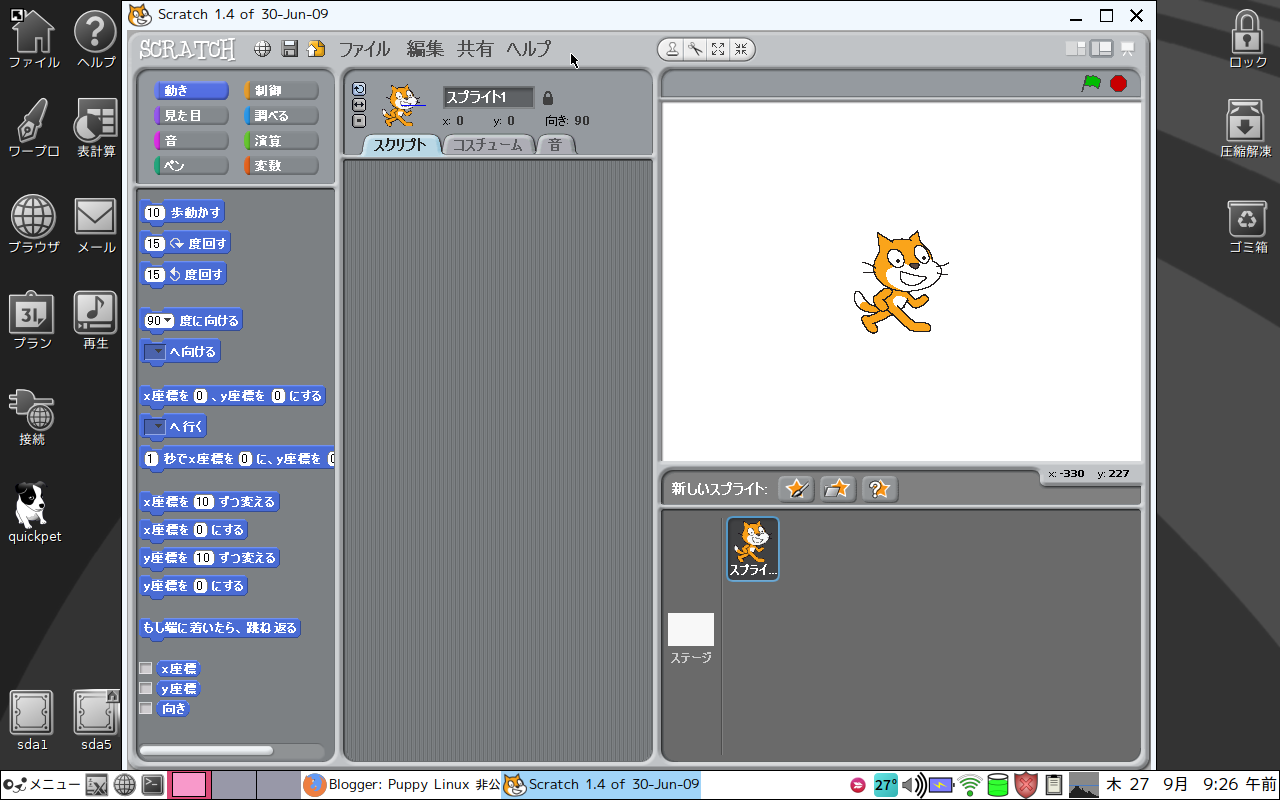Click the ロック lock-screen desktop icon
The width and height of the screenshot is (1280, 800).
[x=1247, y=39]
